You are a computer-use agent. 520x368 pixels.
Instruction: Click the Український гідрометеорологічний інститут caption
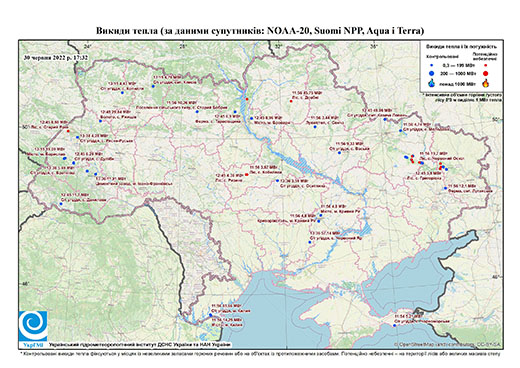coord(140,344)
